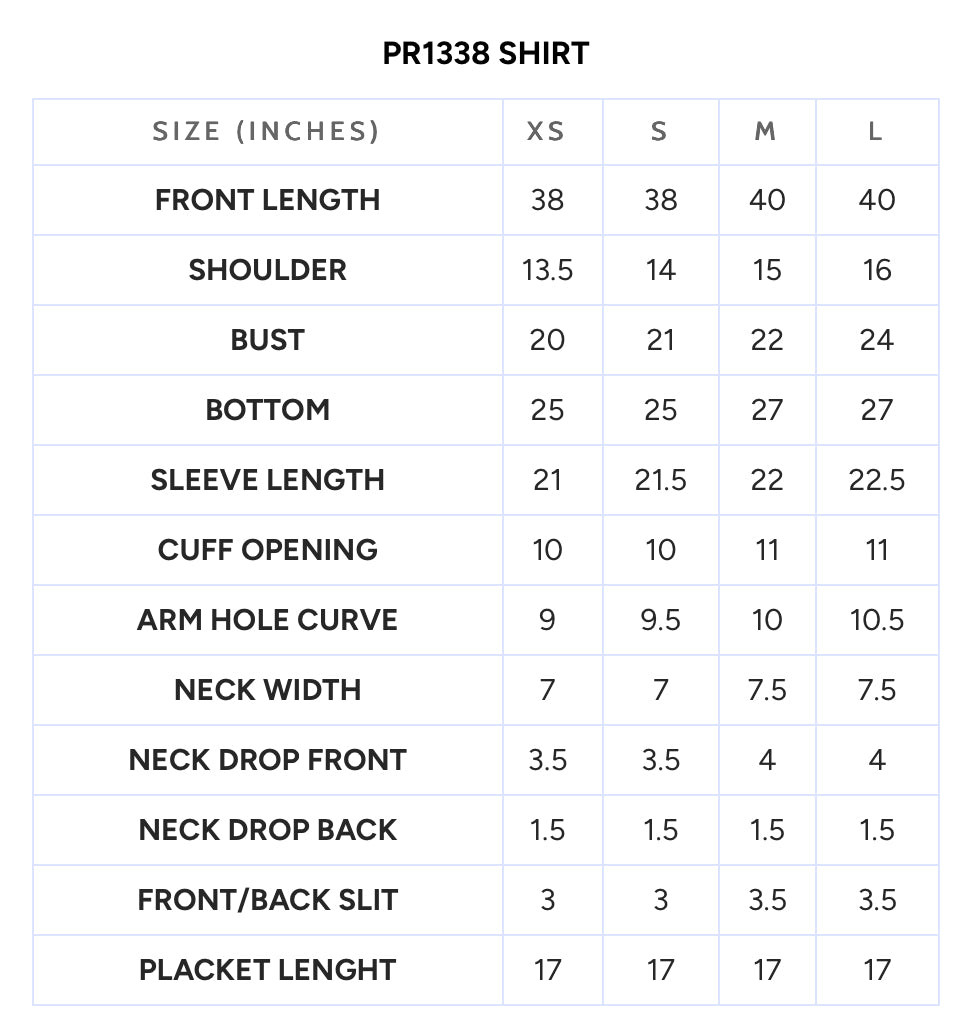Click the SIZE (INCHES) header cell
This screenshot has width=966, height=1030.
[267, 131]
